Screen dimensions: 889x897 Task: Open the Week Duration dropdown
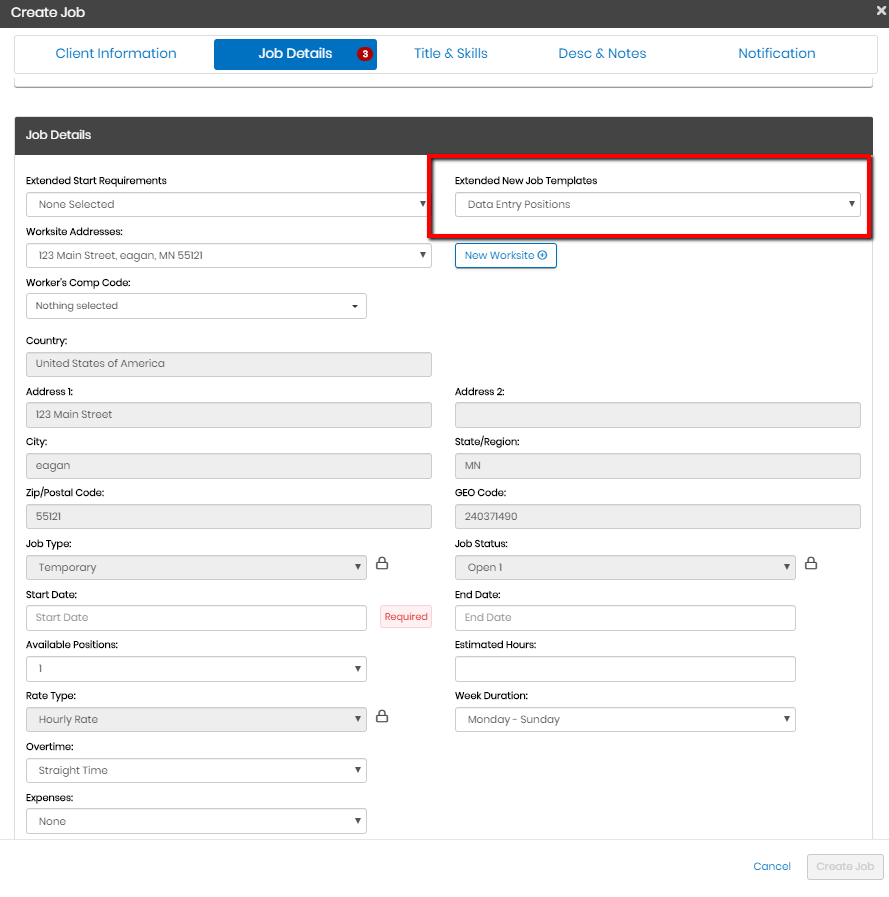[x=625, y=720]
